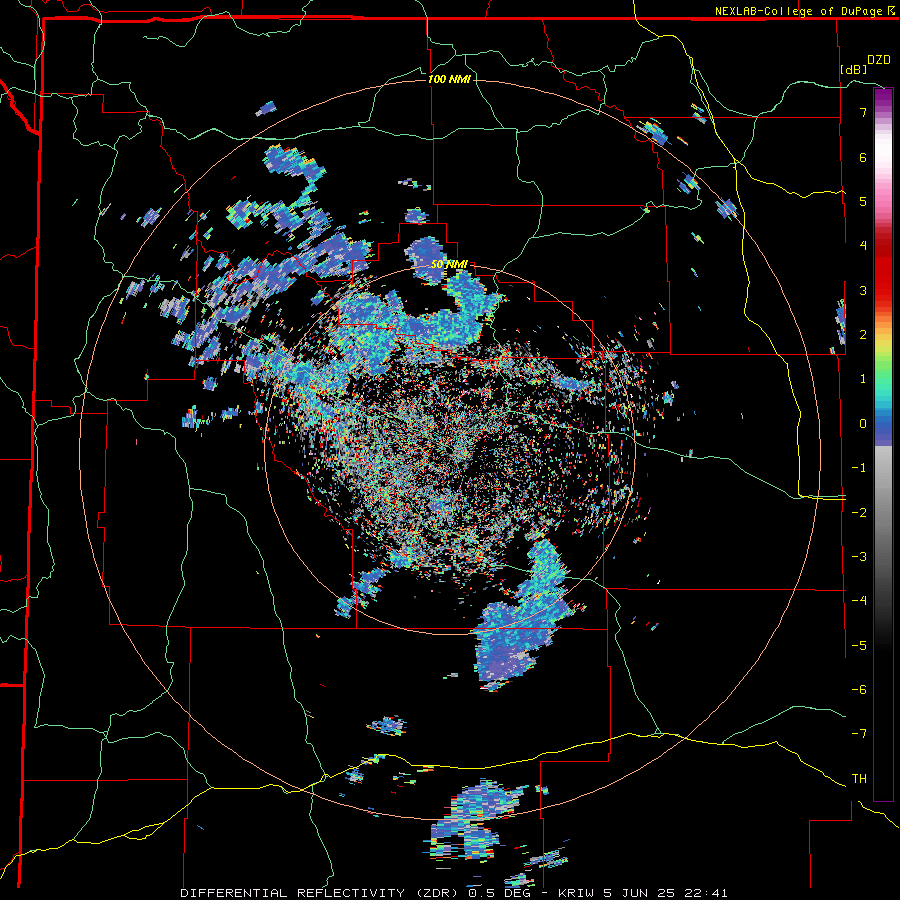This screenshot has width=900, height=900.
Task: Click the 0 dB value on color scale
Action: (863, 424)
